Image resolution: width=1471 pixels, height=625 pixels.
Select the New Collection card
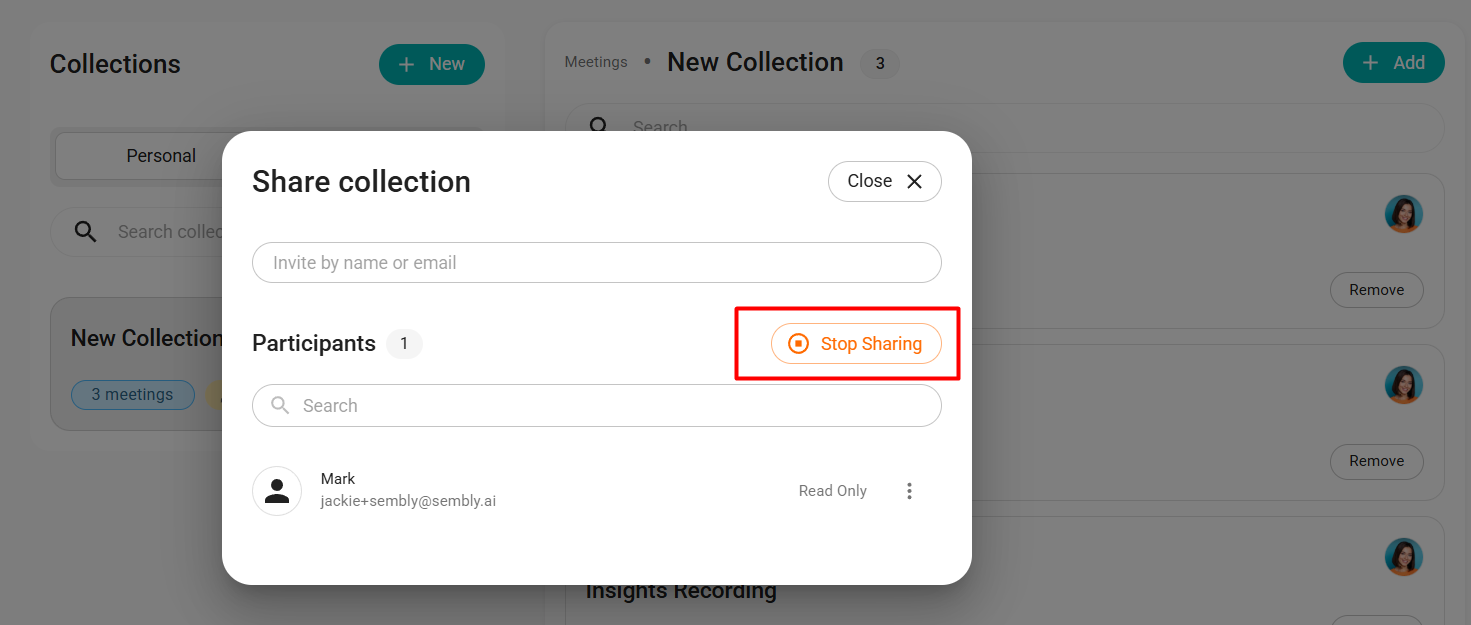[x=137, y=364]
